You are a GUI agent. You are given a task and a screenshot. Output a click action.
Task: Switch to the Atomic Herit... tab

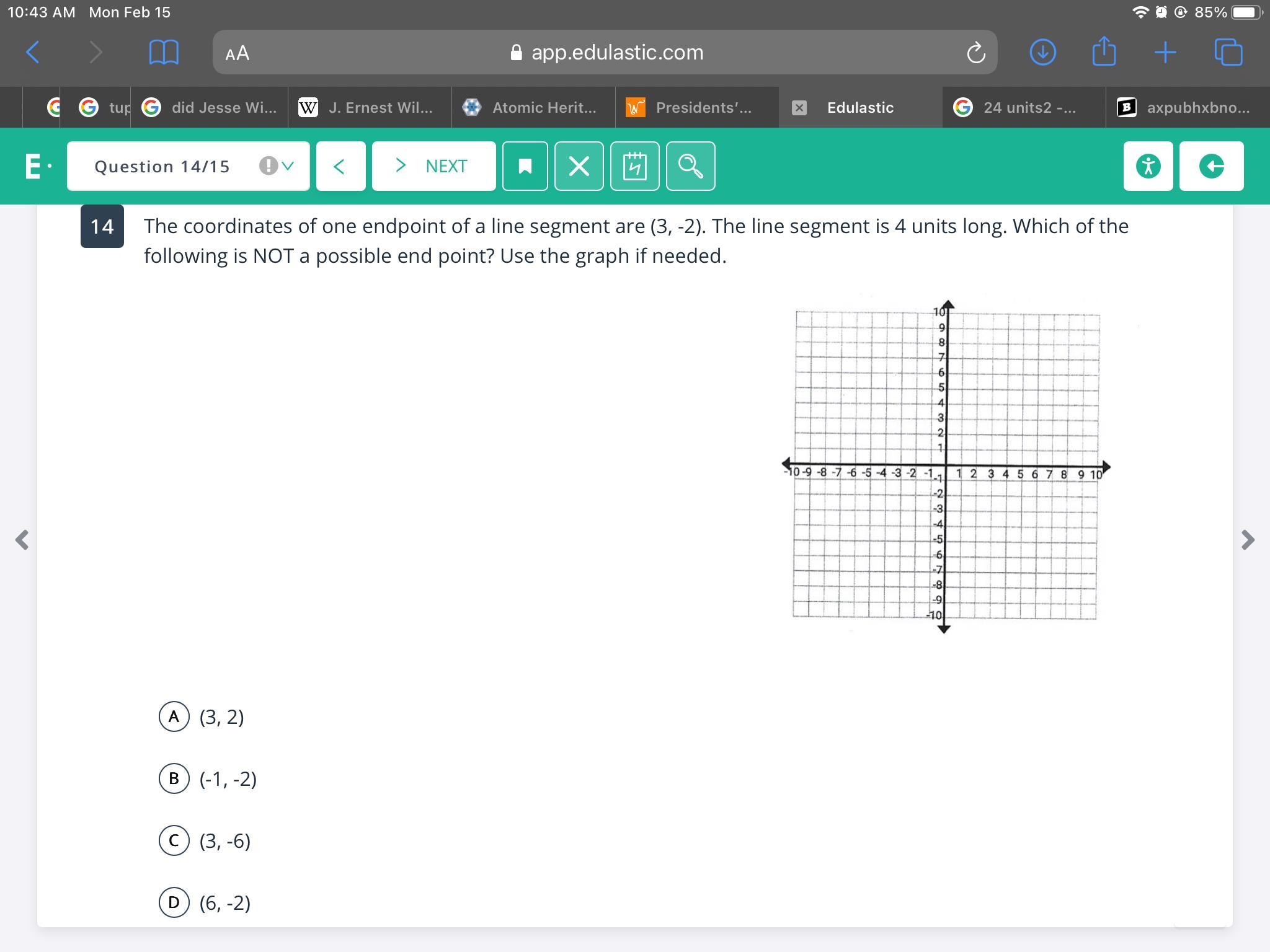[533, 107]
